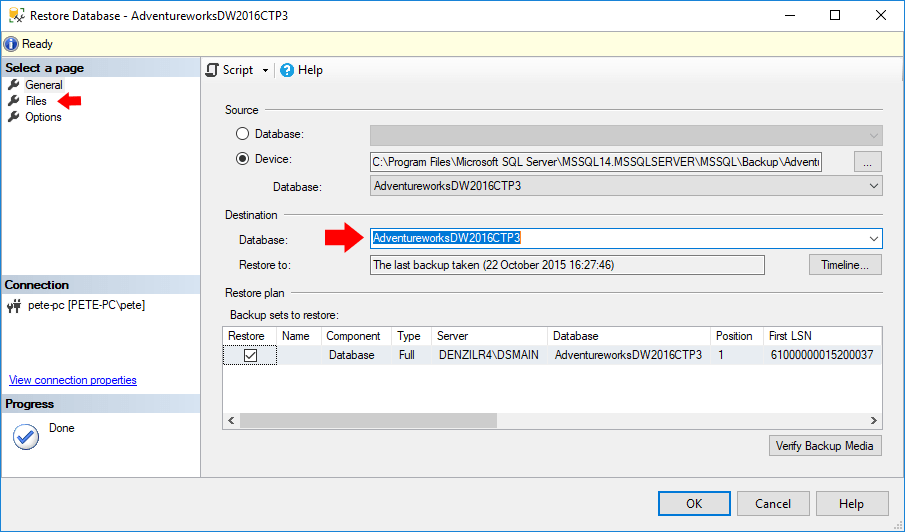Confirm restore with OK button
This screenshot has width=905, height=532.
(694, 504)
